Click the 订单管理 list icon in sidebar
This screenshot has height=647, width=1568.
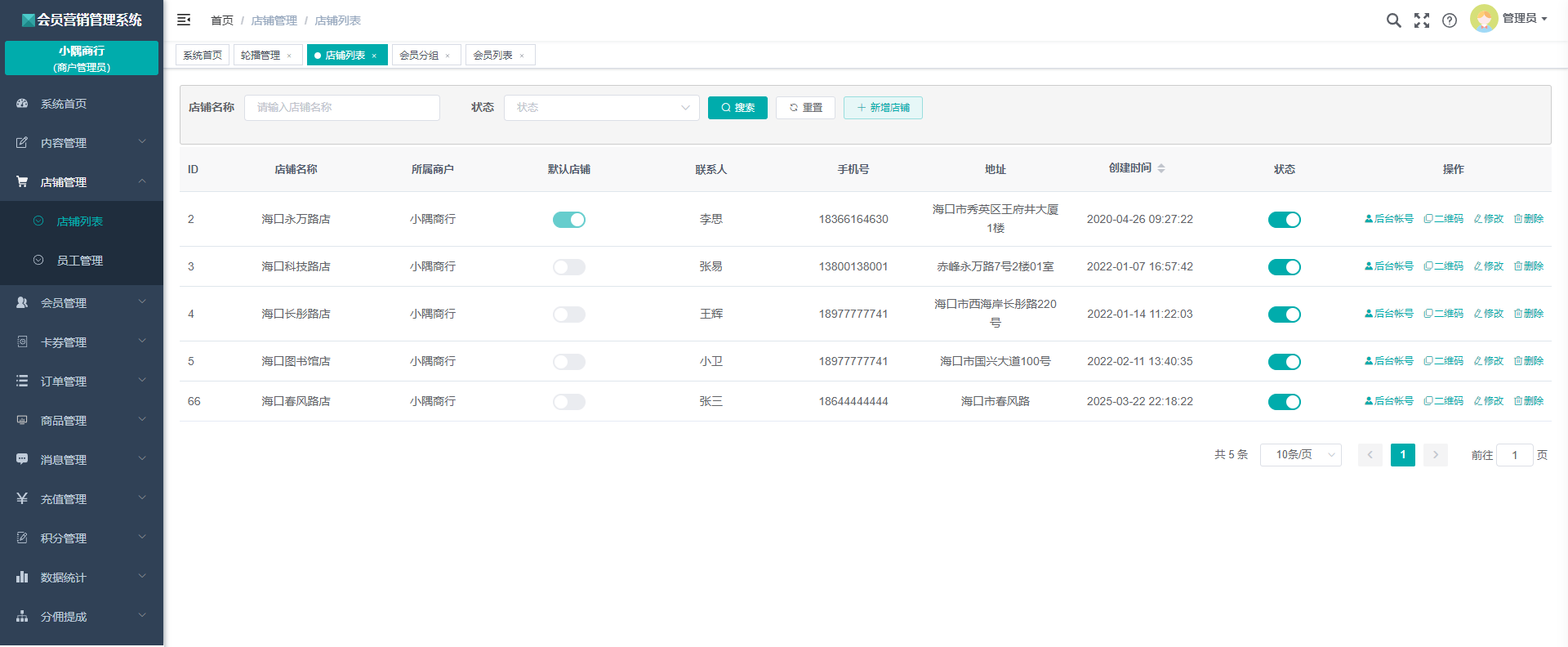point(22,381)
